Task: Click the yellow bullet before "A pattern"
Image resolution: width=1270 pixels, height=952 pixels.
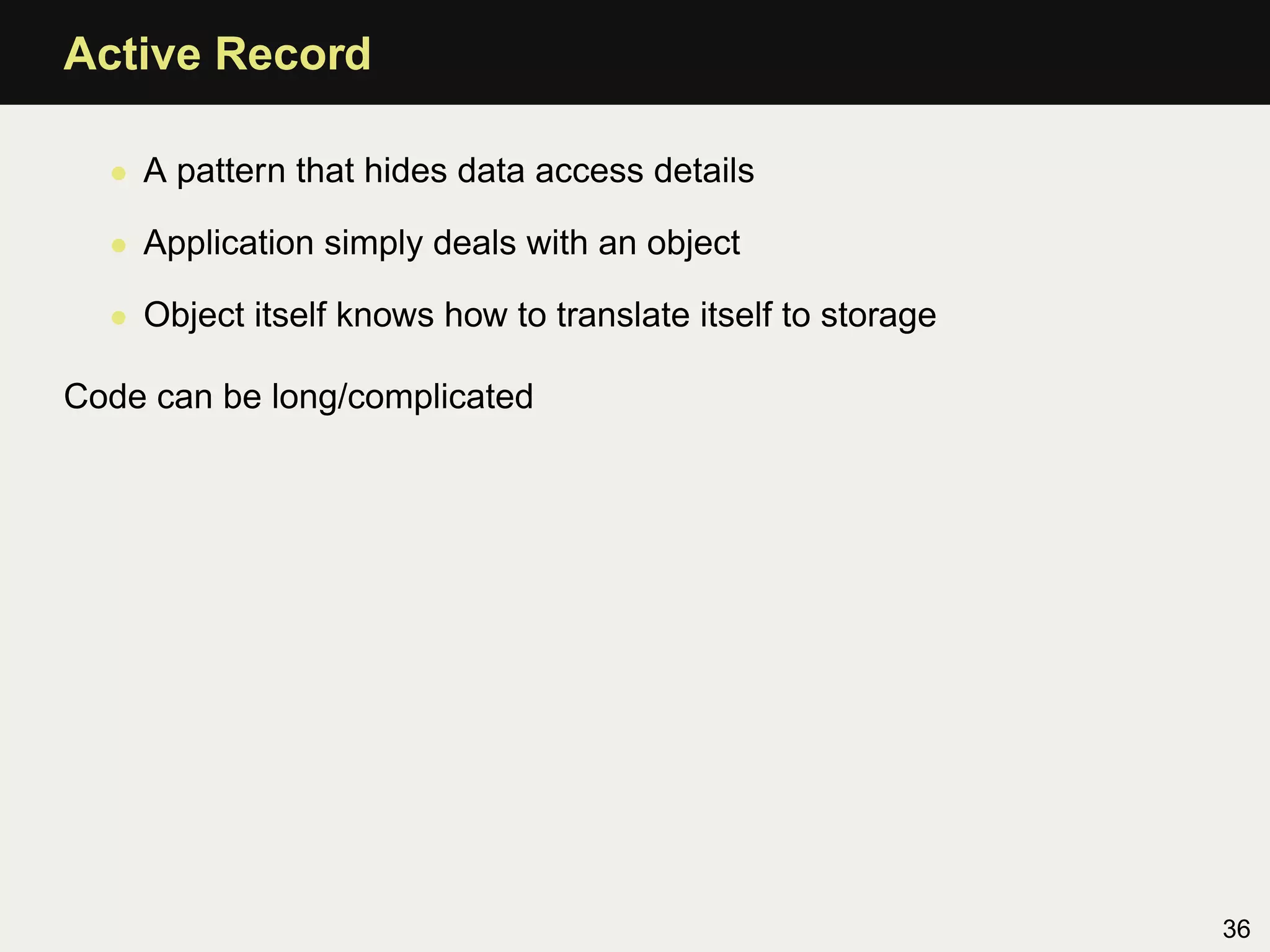Action: [x=118, y=173]
